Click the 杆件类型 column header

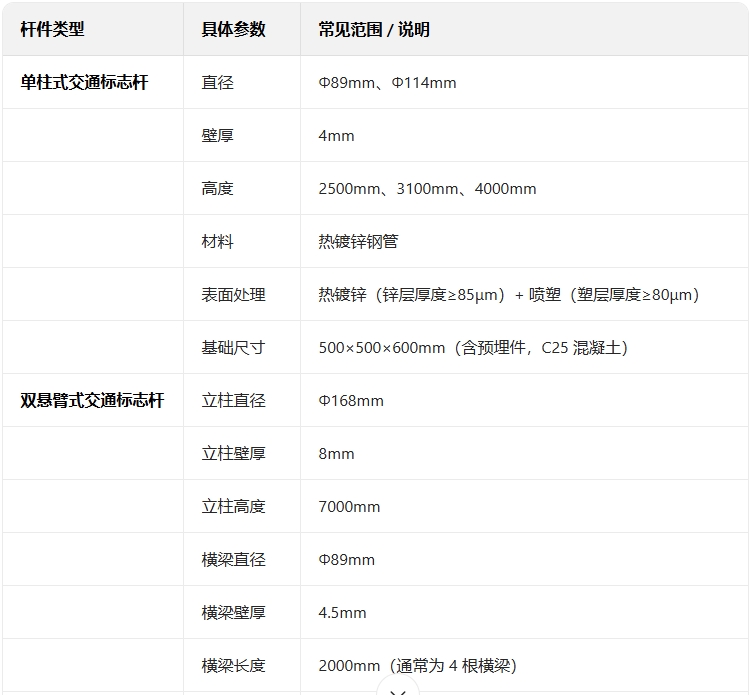pos(53,30)
